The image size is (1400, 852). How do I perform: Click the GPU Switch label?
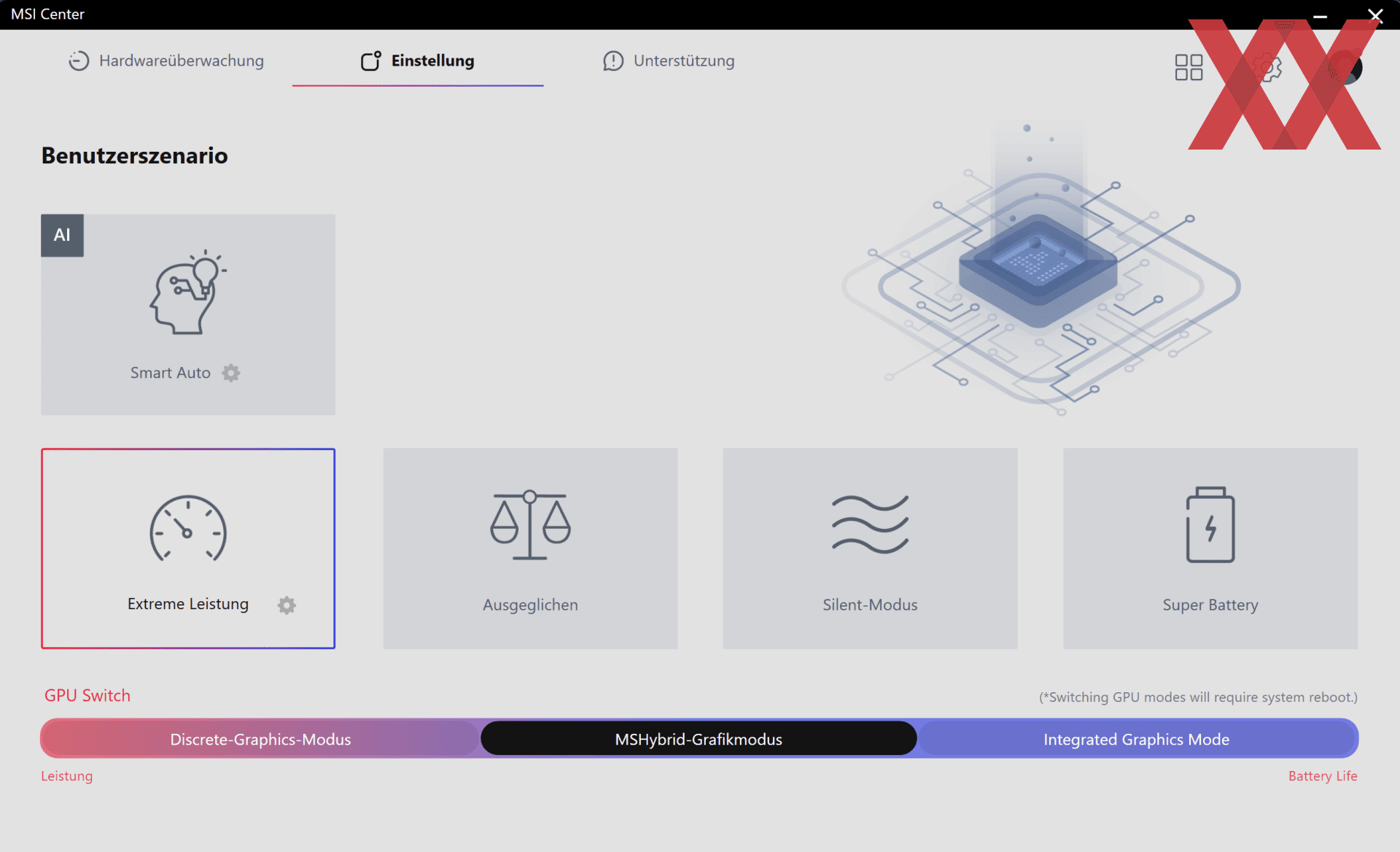click(x=87, y=695)
